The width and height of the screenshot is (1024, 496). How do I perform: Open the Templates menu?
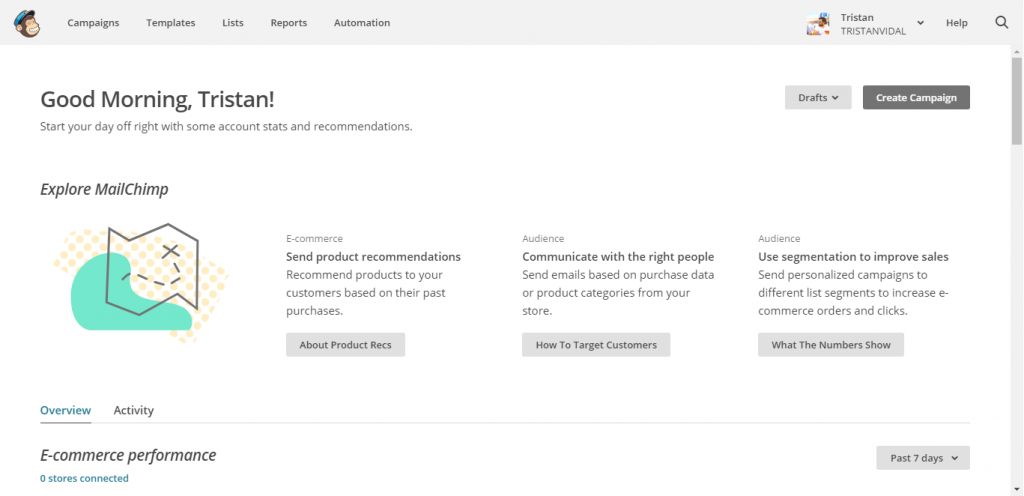[170, 23]
